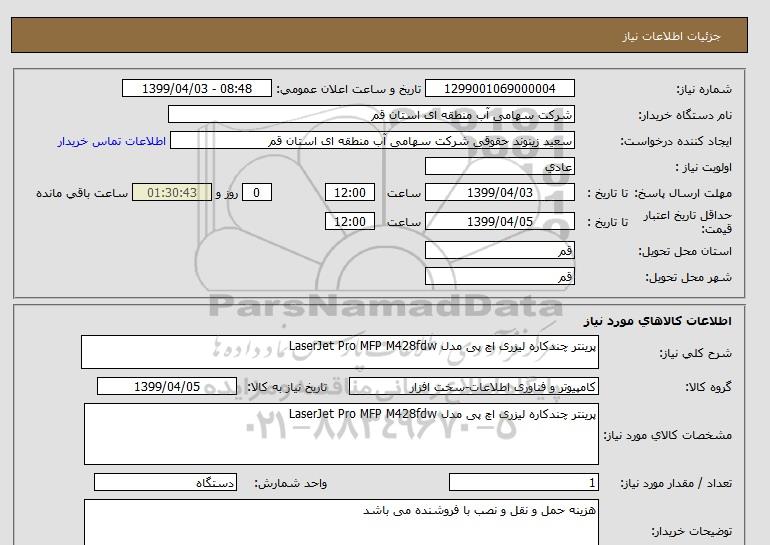Click the request creator field سعید زینوند
This screenshot has height=545, width=770.
click(x=372, y=140)
